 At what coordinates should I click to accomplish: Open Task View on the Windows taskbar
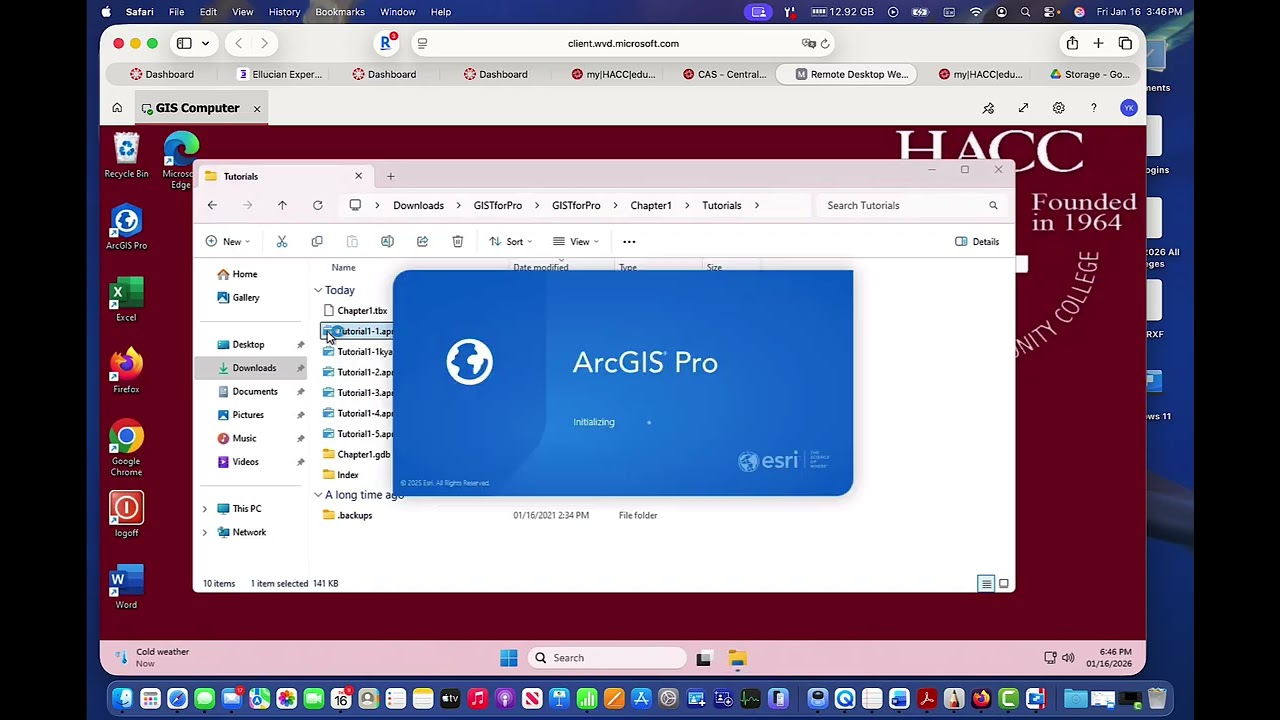pos(704,658)
